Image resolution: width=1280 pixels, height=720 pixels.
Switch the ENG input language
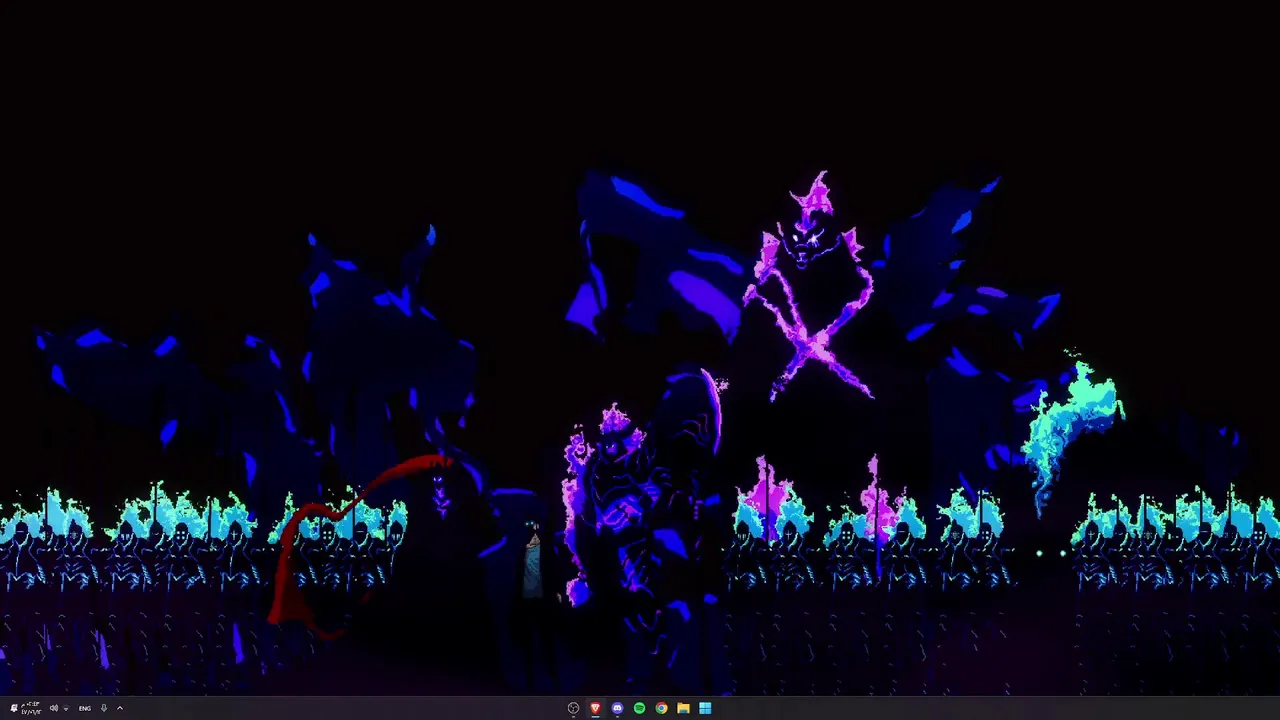tap(85, 708)
